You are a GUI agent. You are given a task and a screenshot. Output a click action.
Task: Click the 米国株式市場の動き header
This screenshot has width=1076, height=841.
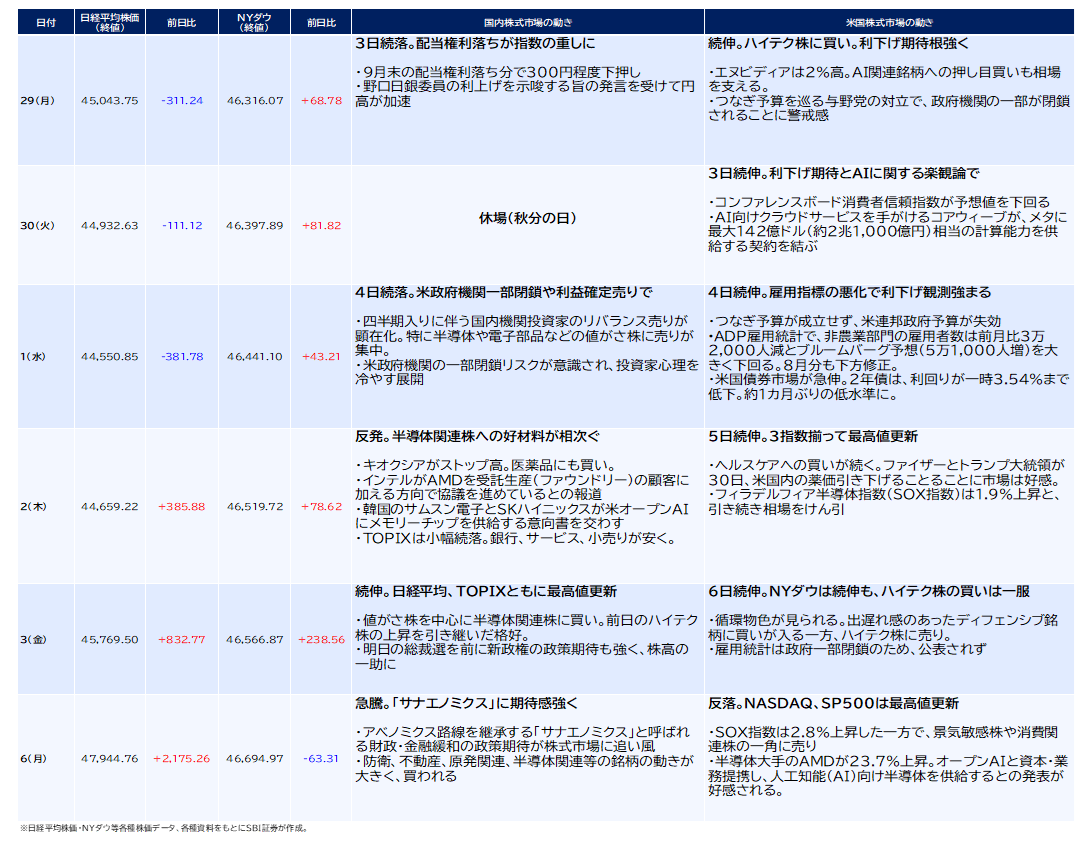[889, 22]
